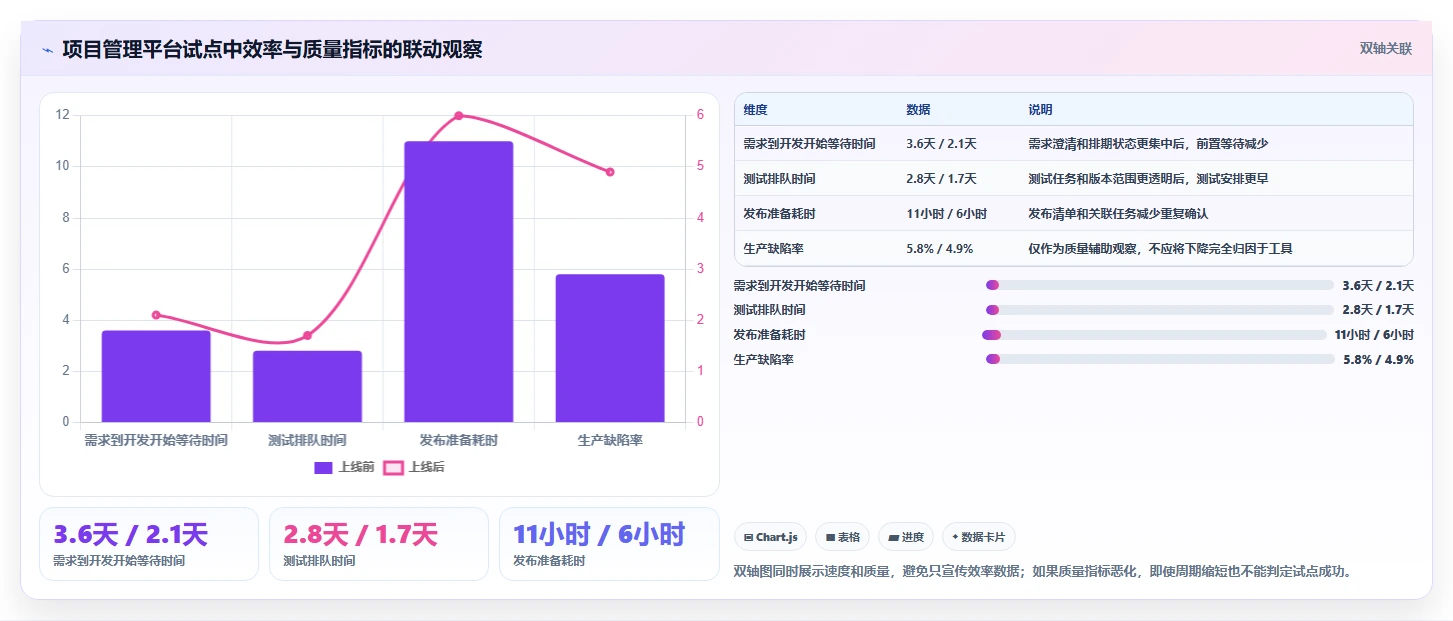This screenshot has width=1453, height=621.
Task: Click the 维度 column header
Action: click(756, 110)
